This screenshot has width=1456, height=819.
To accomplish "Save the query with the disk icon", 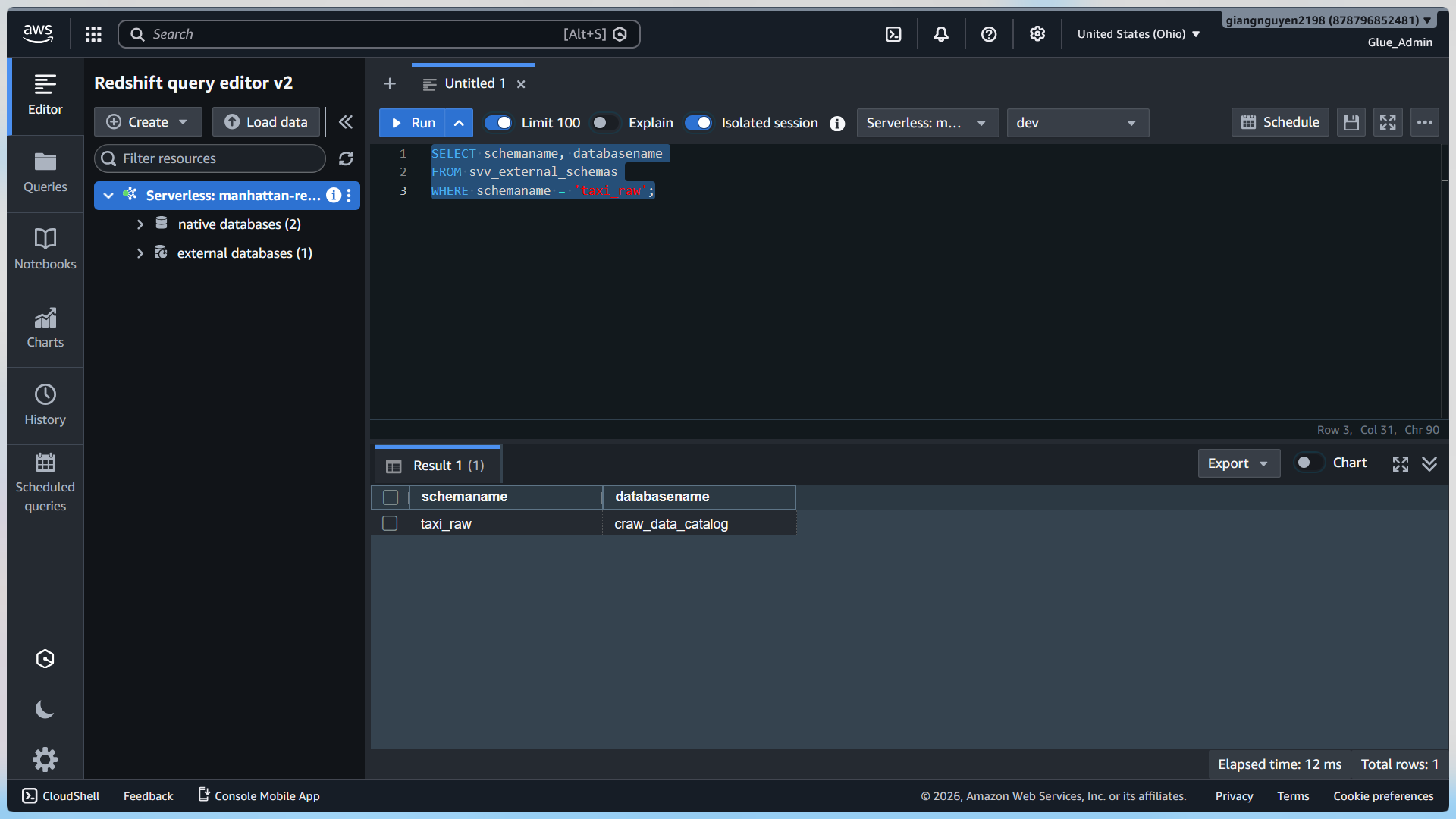I will pos(1351,122).
